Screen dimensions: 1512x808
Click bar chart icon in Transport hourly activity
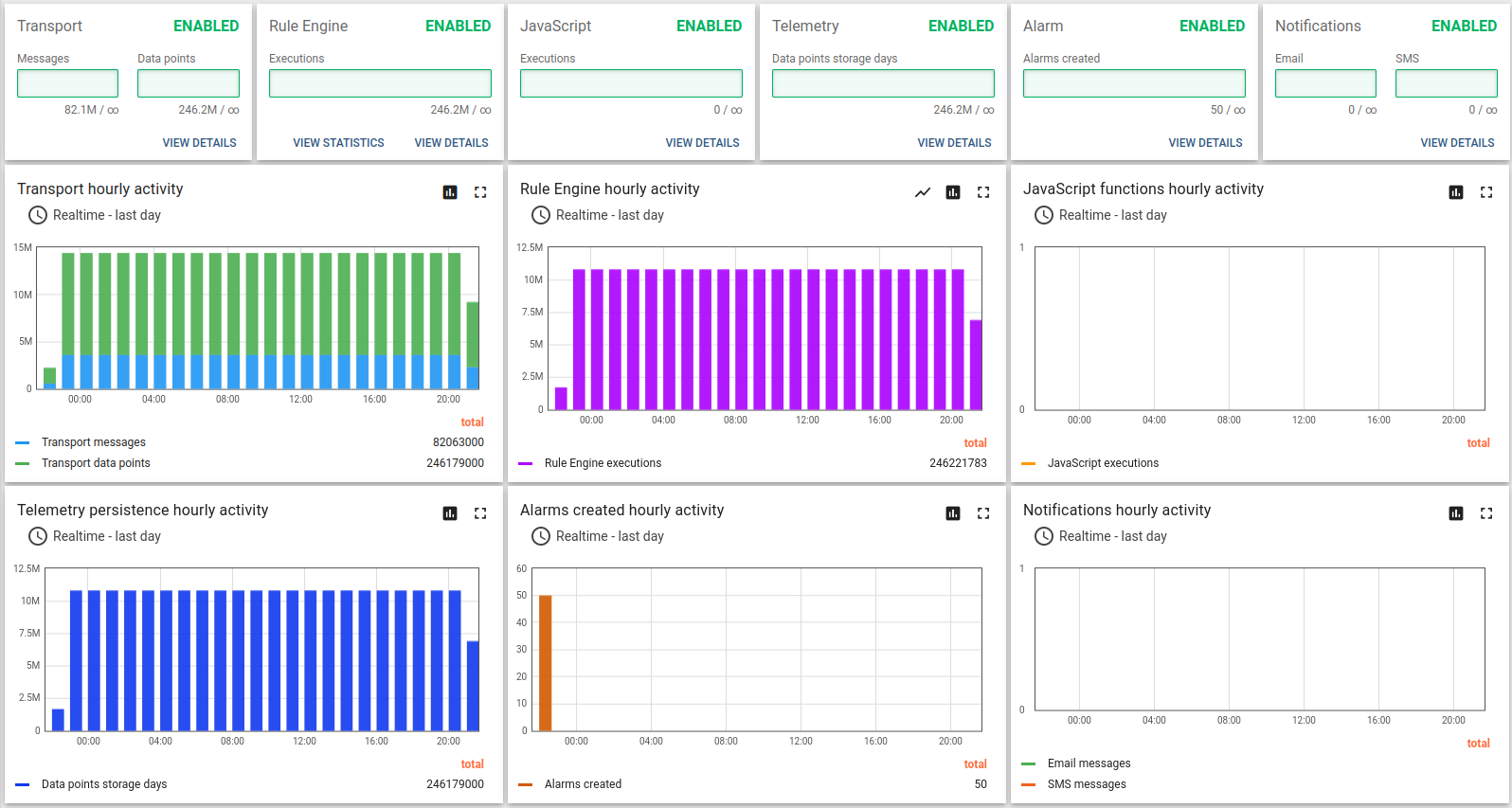[x=450, y=192]
